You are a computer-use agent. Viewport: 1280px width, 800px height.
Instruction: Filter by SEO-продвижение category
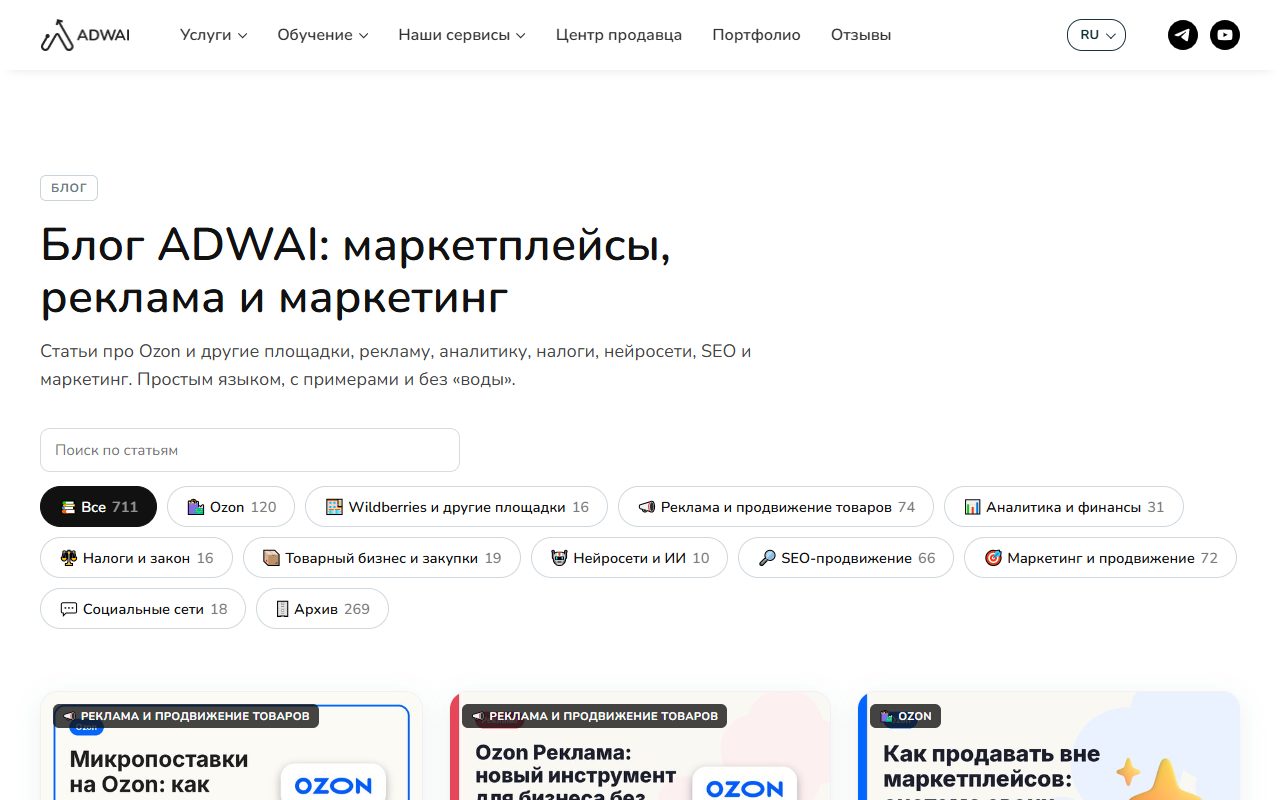846,558
